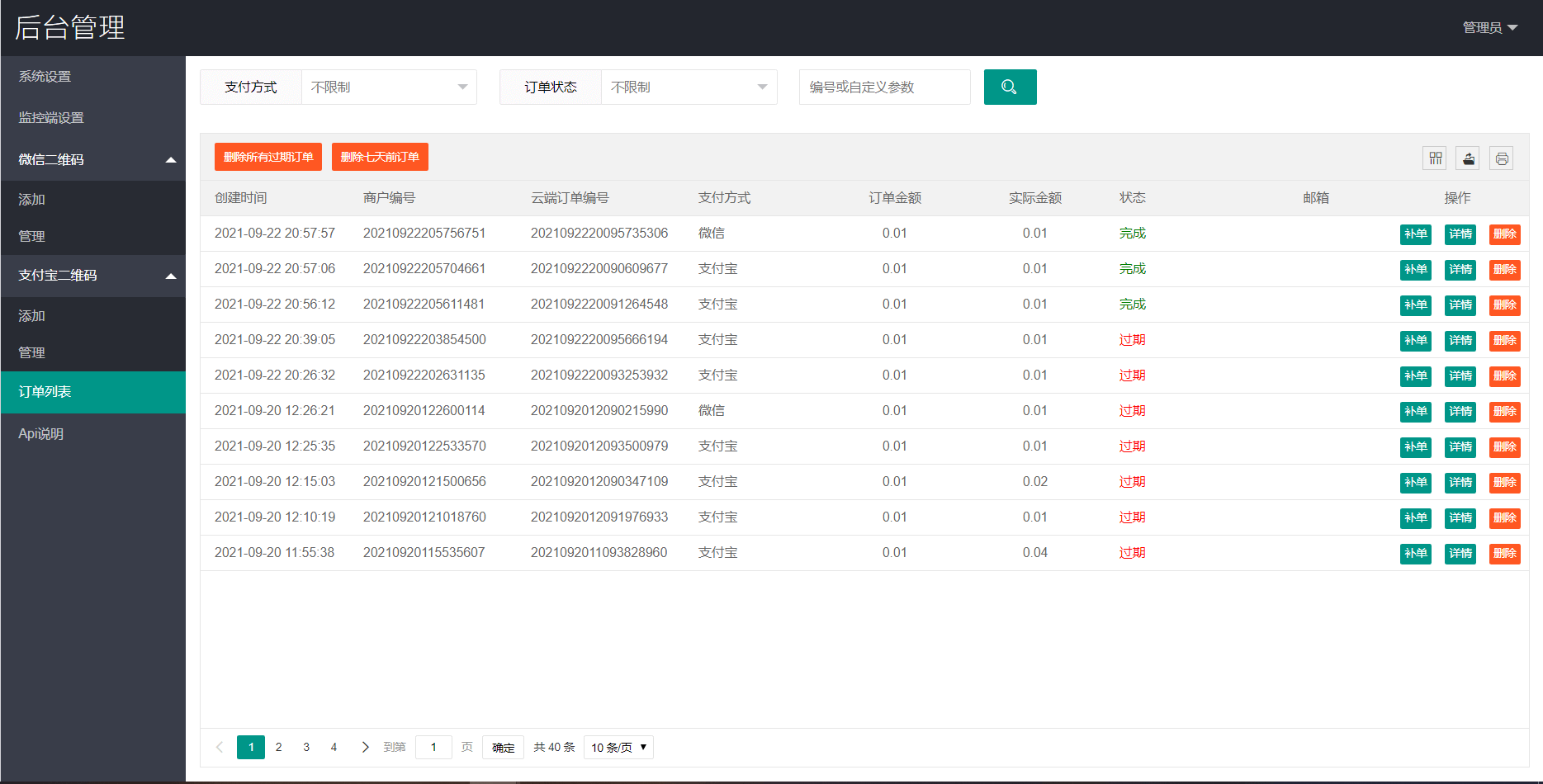Delete the order created at 2021-09-20 11:55:38
The height and width of the screenshot is (784, 1543).
coord(1504,553)
